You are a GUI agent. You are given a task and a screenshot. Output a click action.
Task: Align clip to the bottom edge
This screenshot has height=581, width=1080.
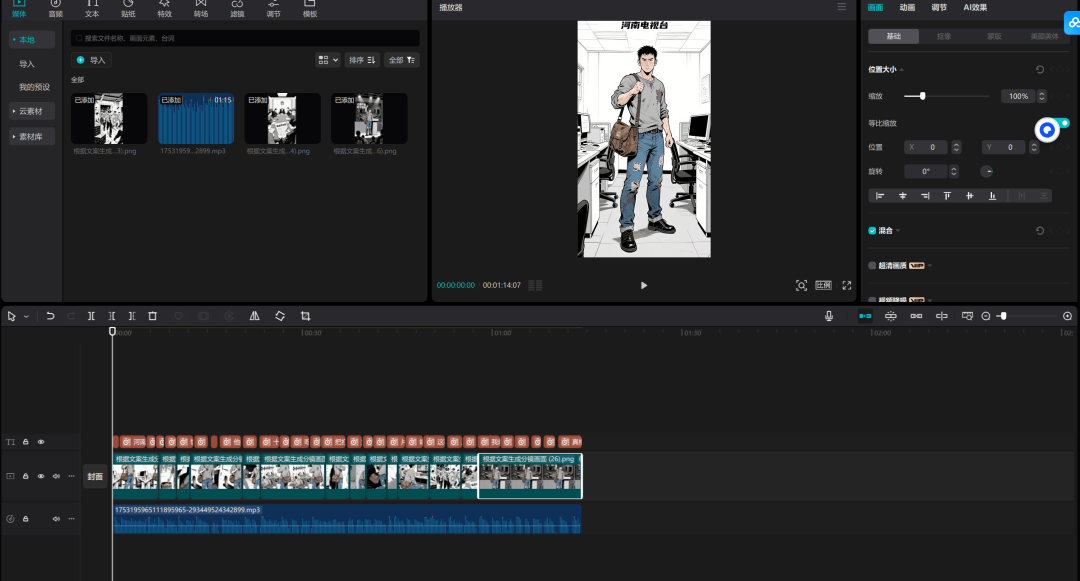tap(992, 196)
